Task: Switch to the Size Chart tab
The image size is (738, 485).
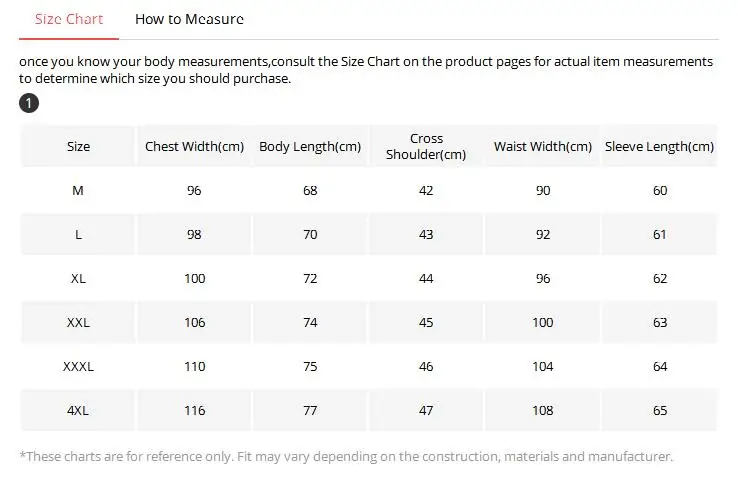Action: pyautogui.click(x=69, y=19)
